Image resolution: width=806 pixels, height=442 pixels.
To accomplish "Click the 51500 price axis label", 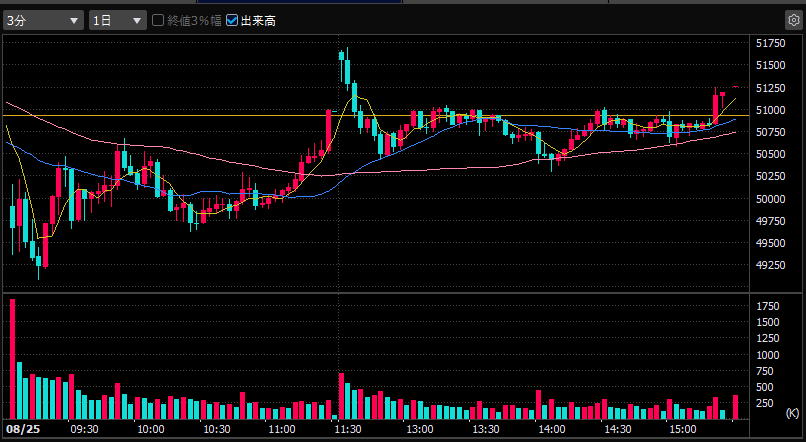I will pyautogui.click(x=771, y=65).
